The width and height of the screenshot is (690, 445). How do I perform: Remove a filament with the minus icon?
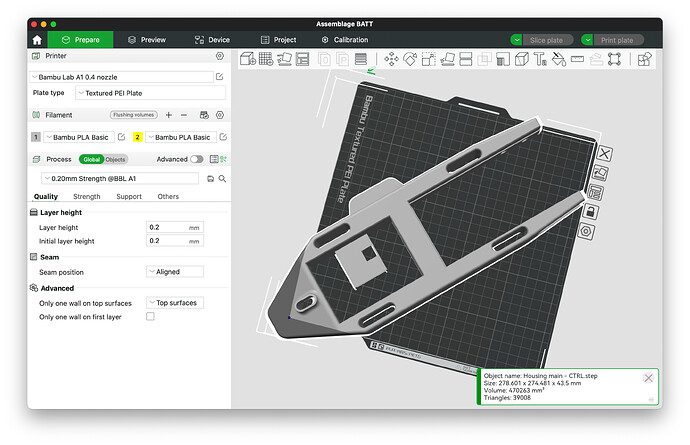point(184,115)
